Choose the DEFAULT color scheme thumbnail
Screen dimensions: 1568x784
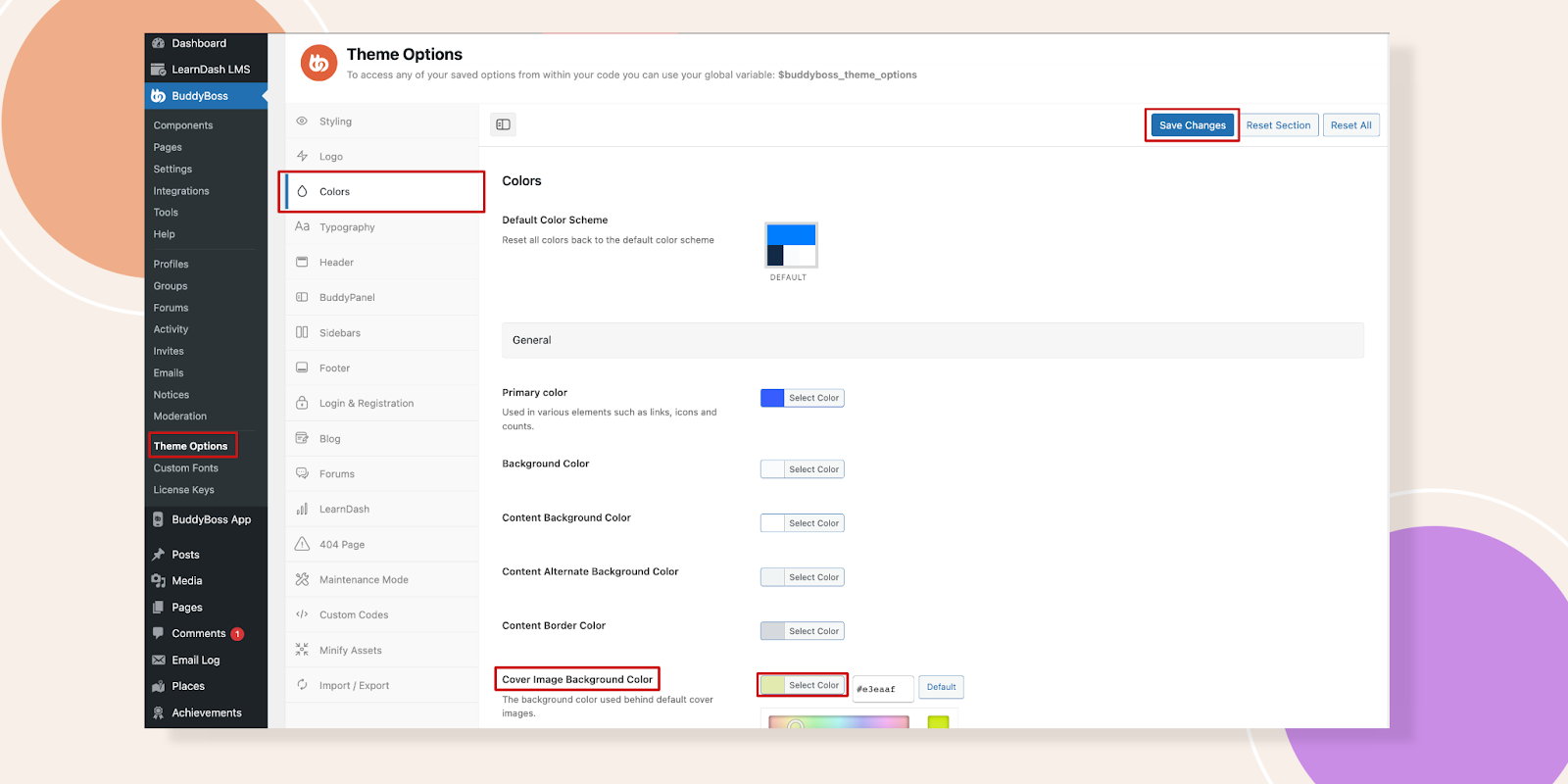coord(791,245)
